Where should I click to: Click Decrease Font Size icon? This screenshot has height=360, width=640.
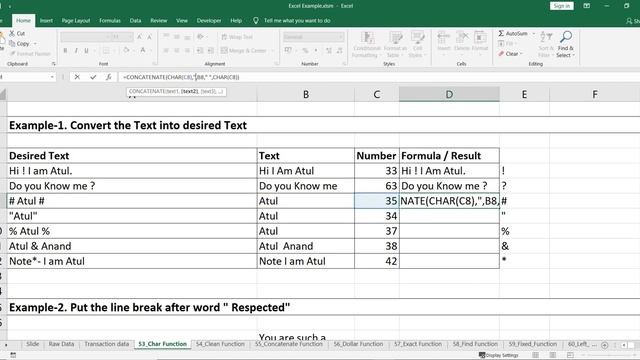tap(149, 37)
